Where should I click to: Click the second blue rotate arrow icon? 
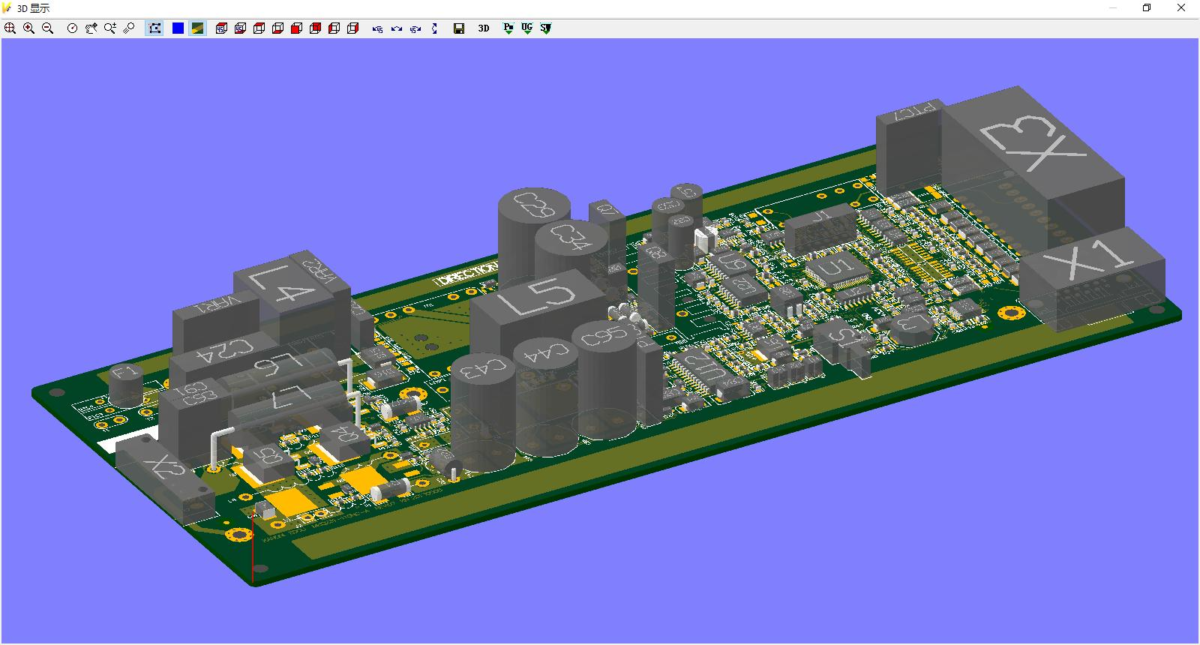(396, 28)
